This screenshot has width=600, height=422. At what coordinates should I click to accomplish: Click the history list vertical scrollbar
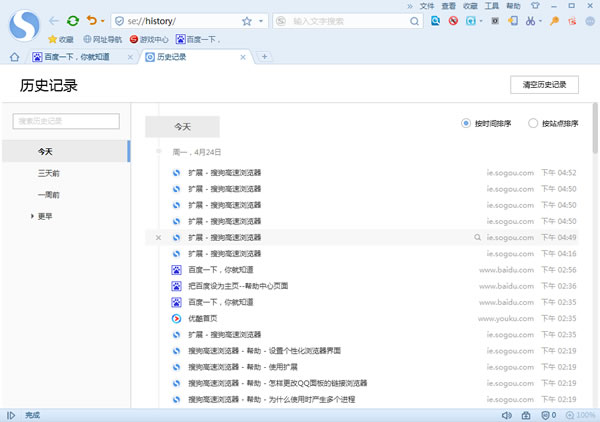[x=595, y=129]
